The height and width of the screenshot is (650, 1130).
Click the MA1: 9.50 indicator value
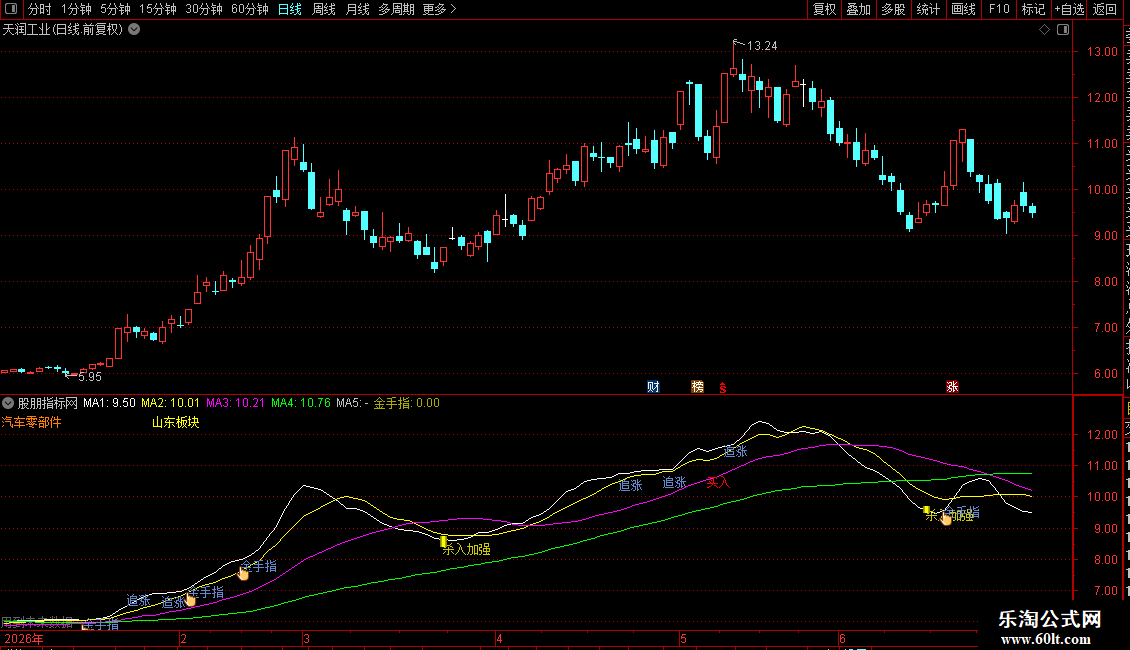(x=109, y=403)
